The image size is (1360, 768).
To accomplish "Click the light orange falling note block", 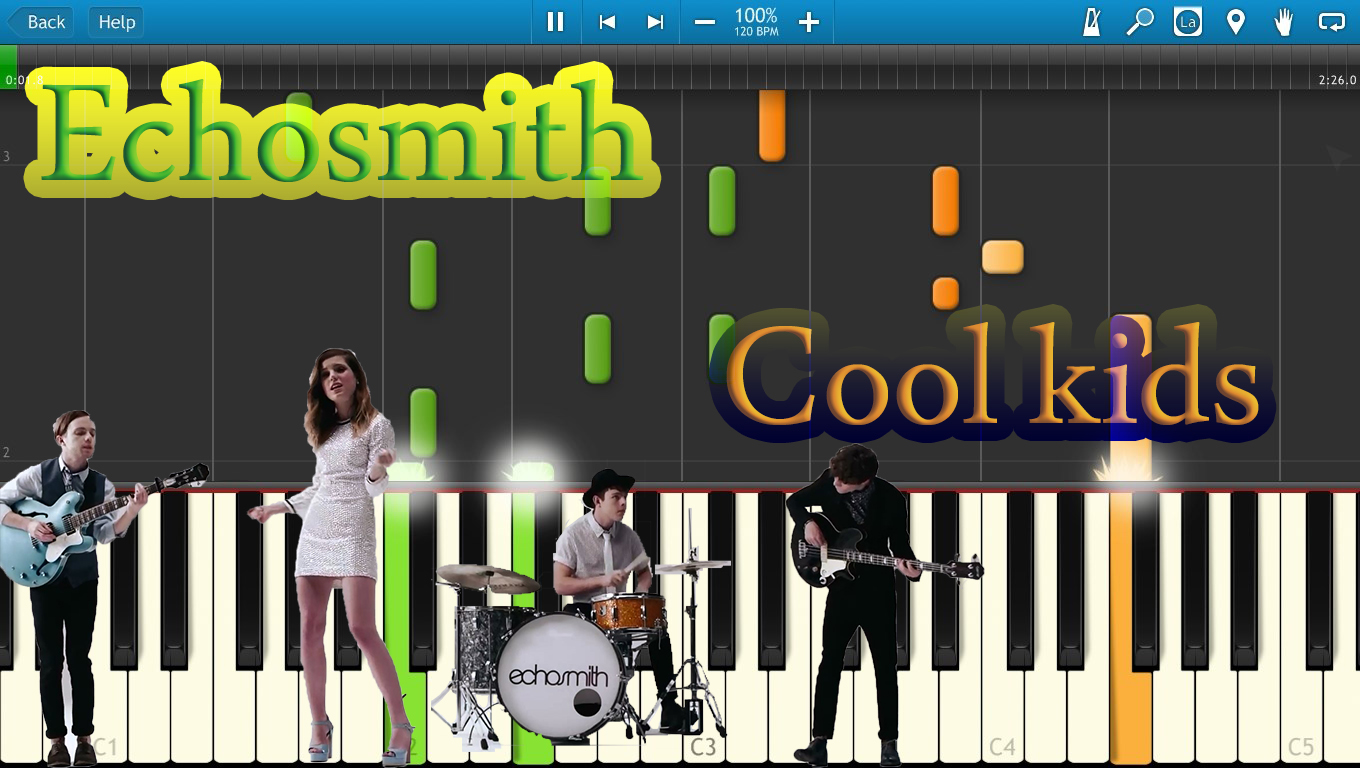I will [x=1002, y=257].
